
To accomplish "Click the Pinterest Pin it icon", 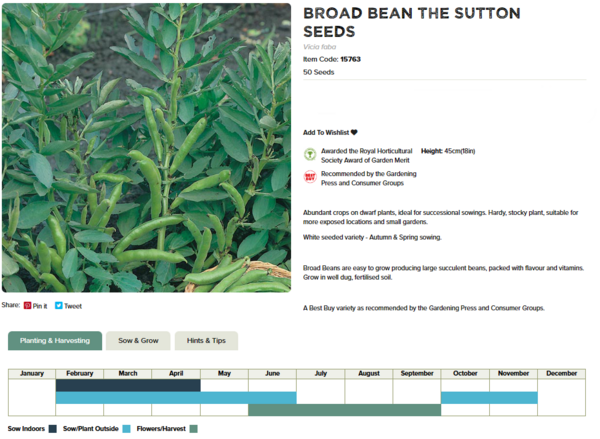I will pyautogui.click(x=28, y=306).
